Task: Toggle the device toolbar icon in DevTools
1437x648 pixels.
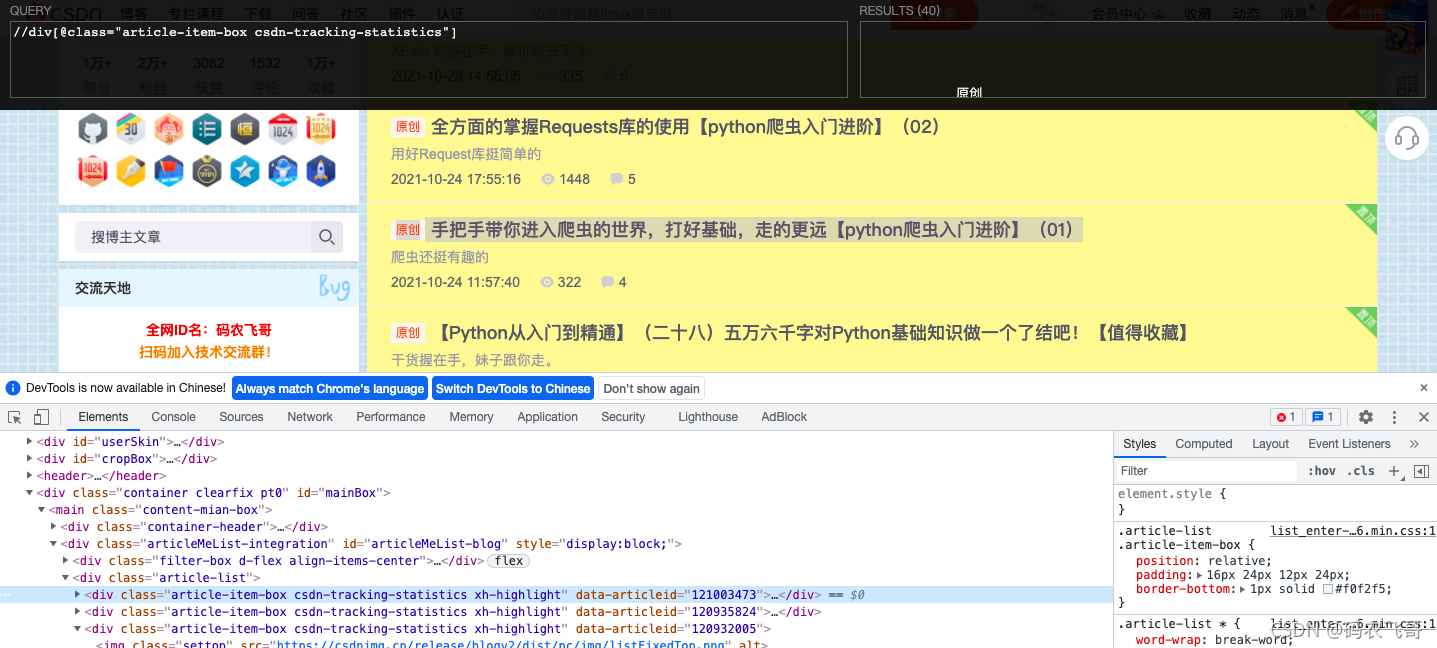Action: (41, 417)
